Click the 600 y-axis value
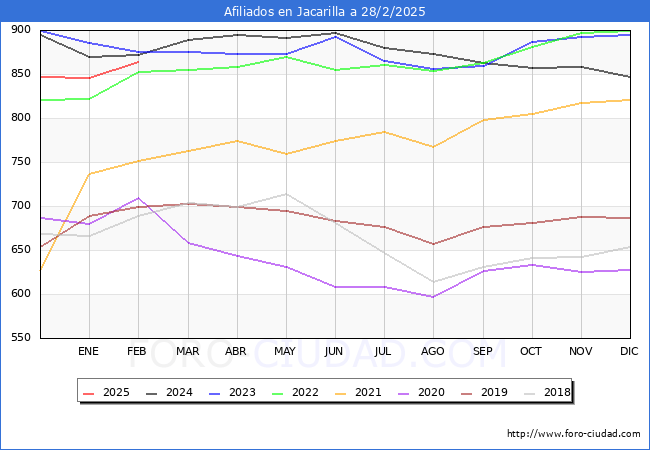The height and width of the screenshot is (450, 650). click(x=21, y=293)
